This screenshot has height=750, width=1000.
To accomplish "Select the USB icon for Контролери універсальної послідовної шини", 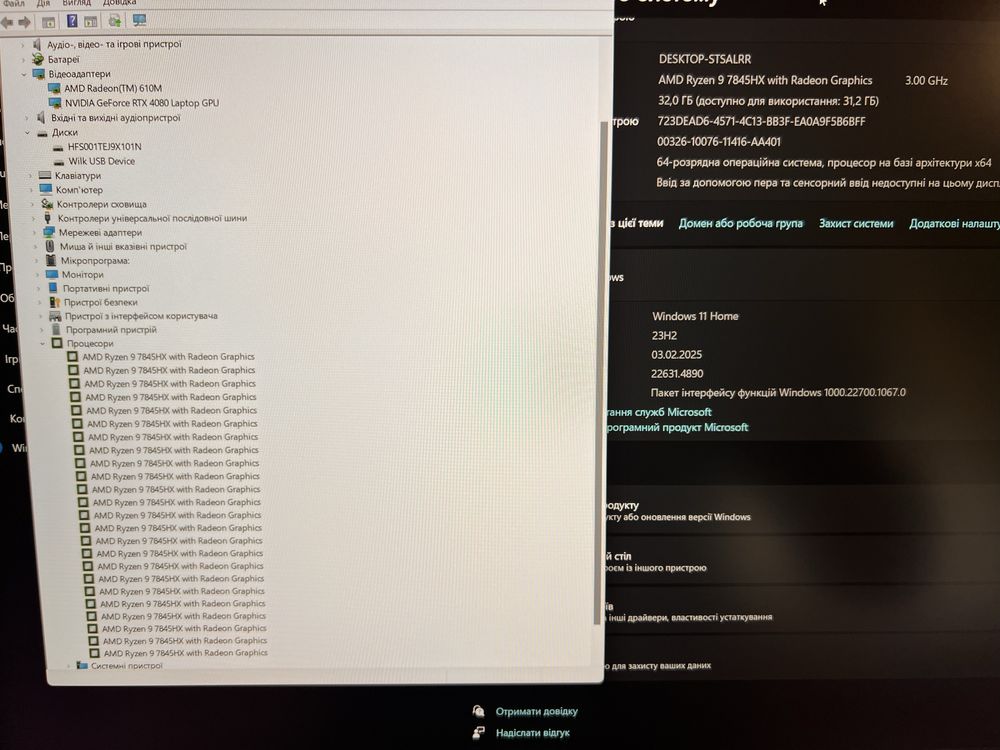I will click(x=48, y=218).
